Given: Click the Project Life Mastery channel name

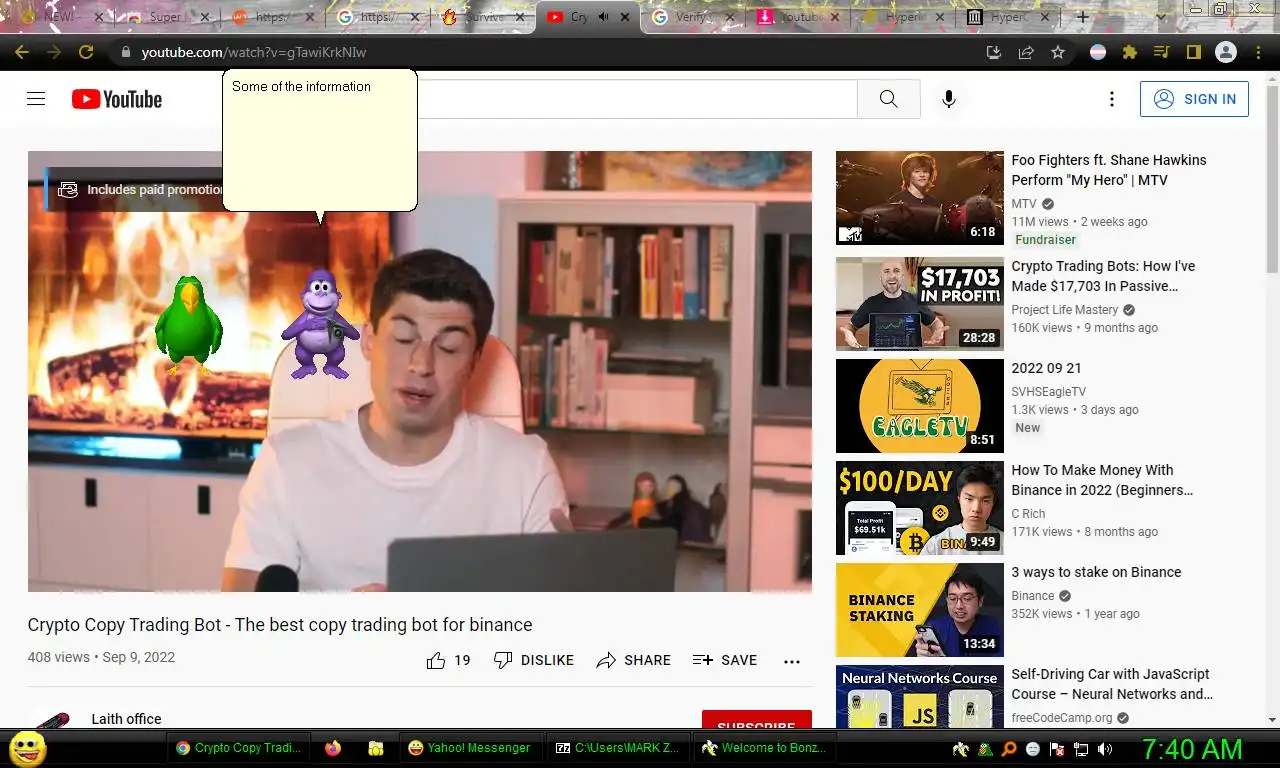Looking at the screenshot, I should (1065, 310).
